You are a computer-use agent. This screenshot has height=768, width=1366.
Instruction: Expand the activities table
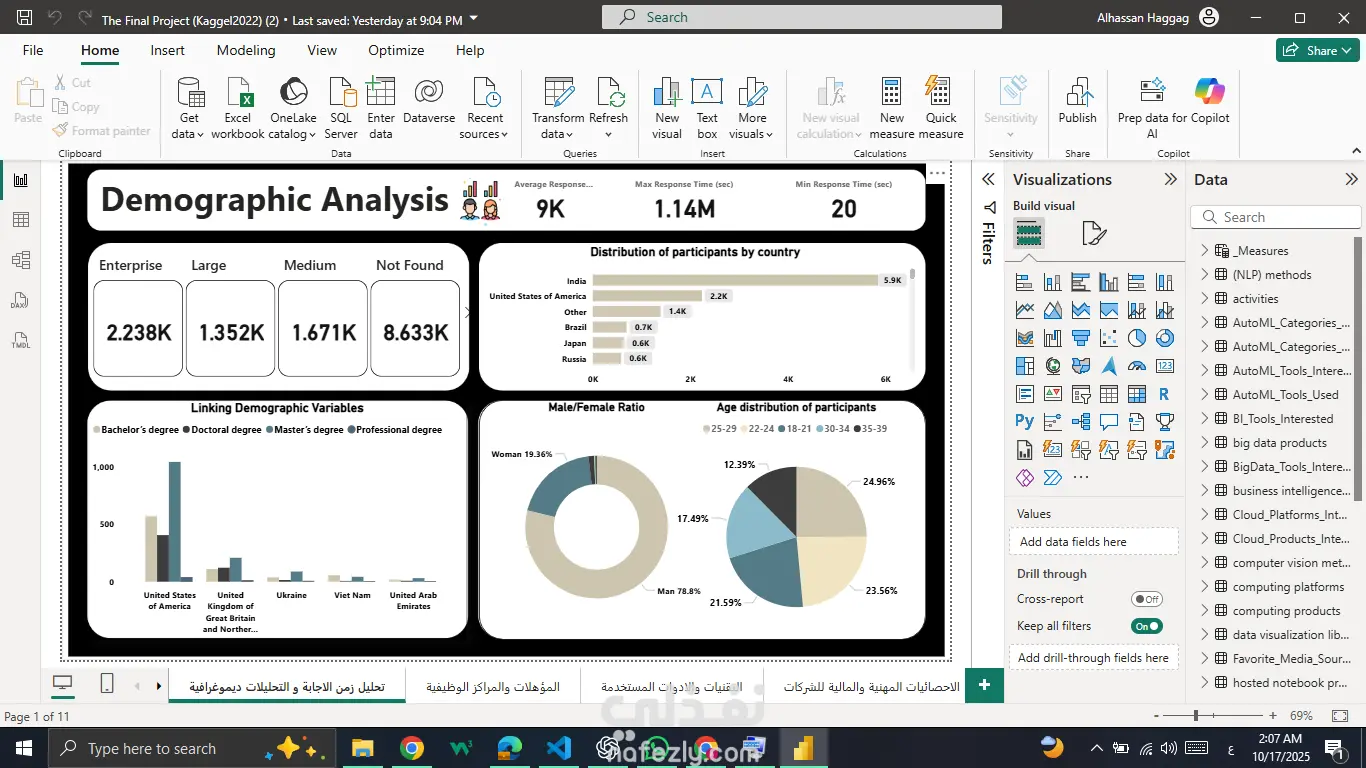click(x=1204, y=299)
